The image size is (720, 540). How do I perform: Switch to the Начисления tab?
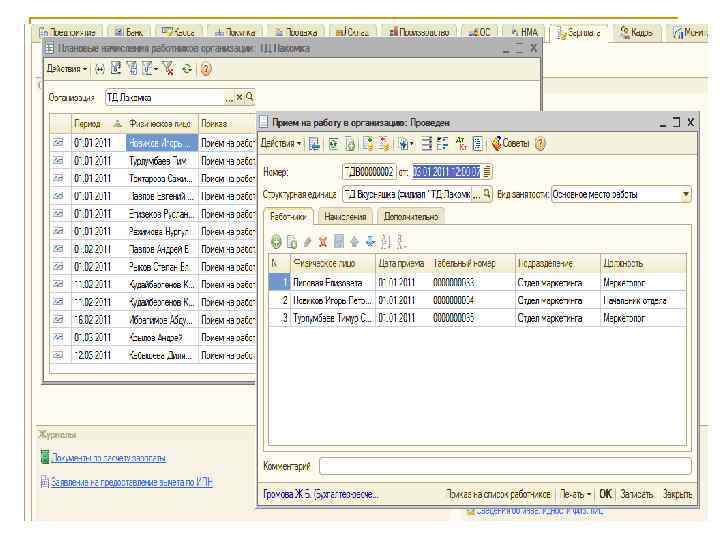(345, 216)
